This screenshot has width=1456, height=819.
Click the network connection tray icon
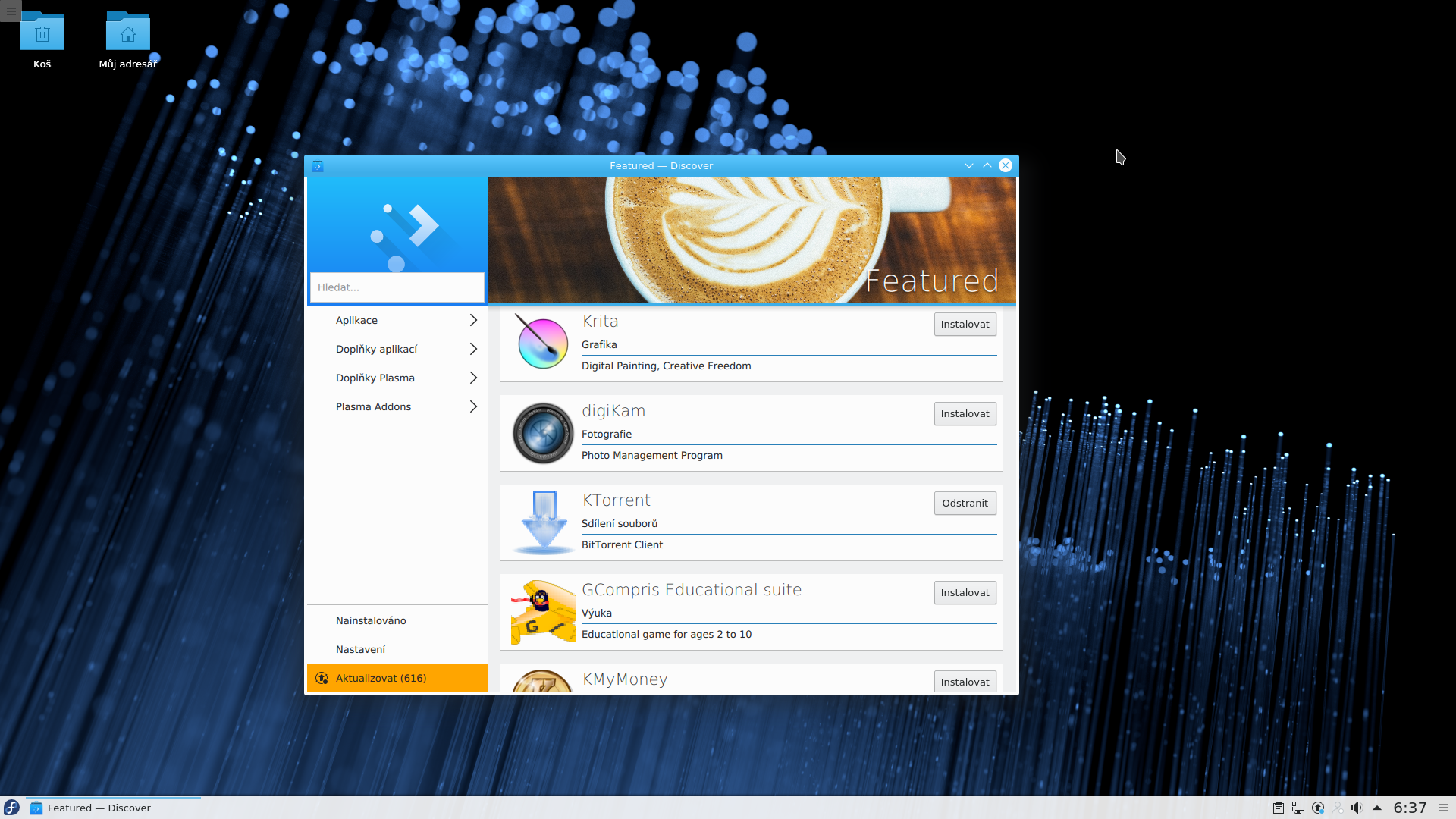1298,808
